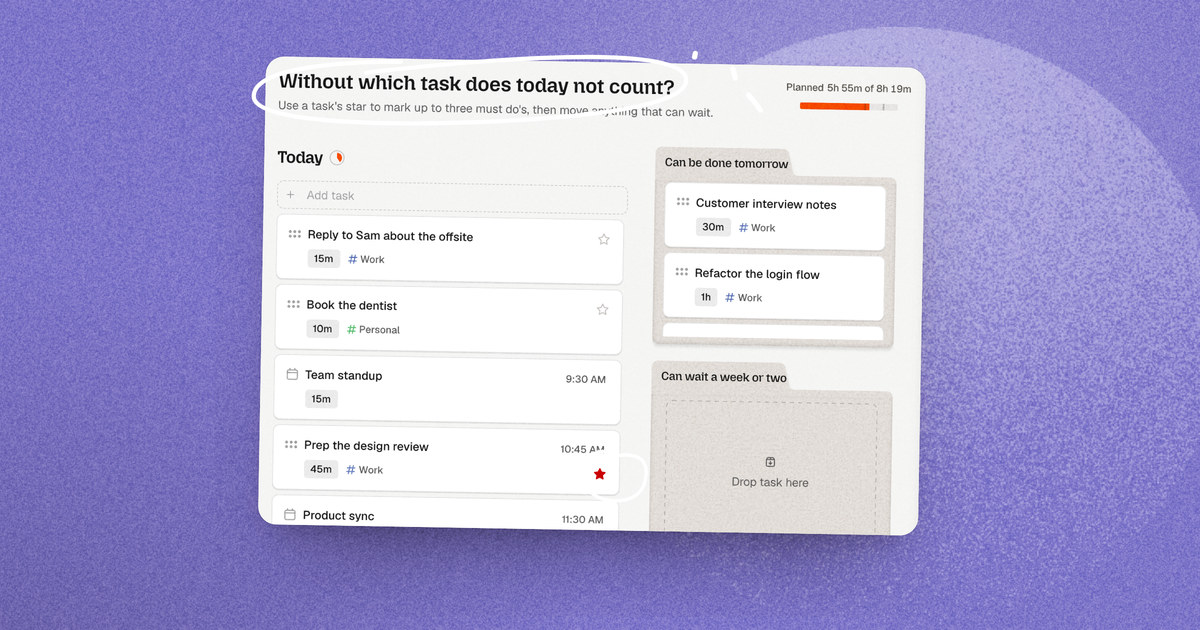Image resolution: width=1200 pixels, height=630 pixels.
Task: Click the 15m duration on Reply to Sam
Action: (323, 259)
